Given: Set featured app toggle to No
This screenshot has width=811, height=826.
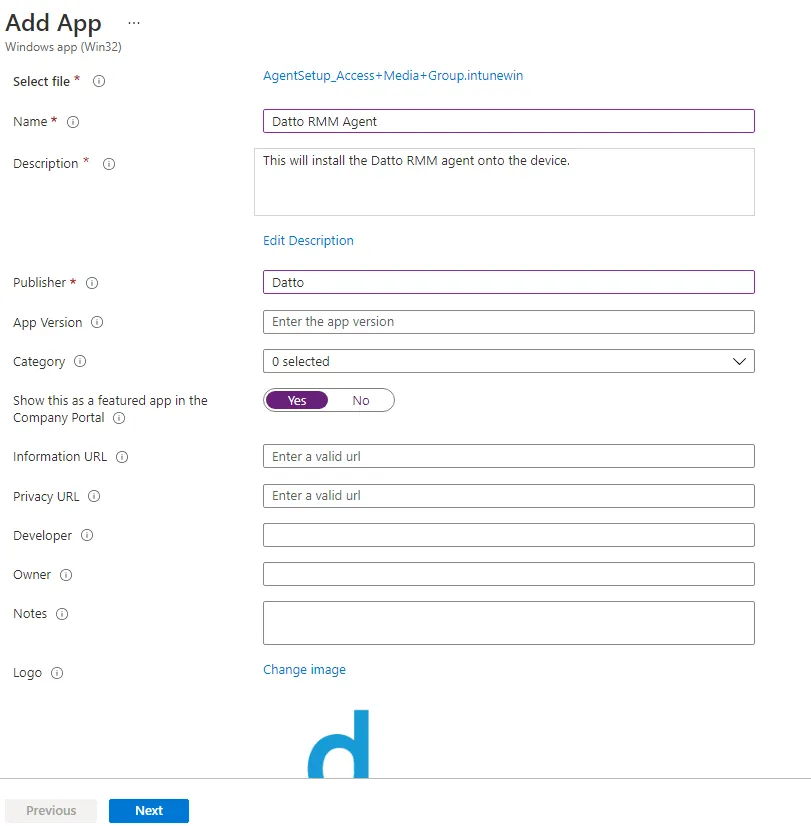Looking at the screenshot, I should pos(361,400).
